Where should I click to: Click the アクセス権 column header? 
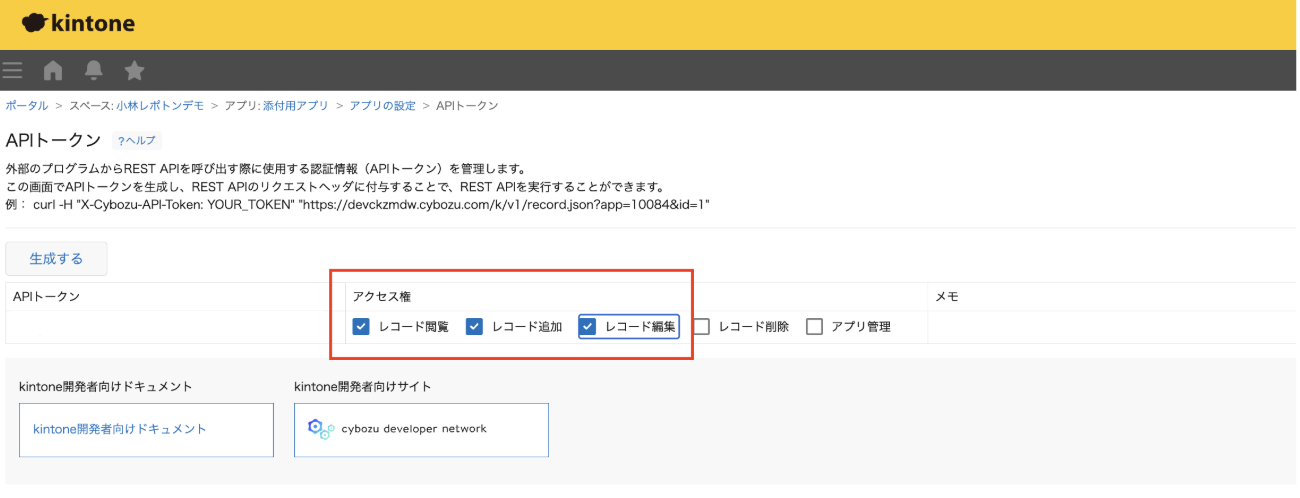[382, 297]
